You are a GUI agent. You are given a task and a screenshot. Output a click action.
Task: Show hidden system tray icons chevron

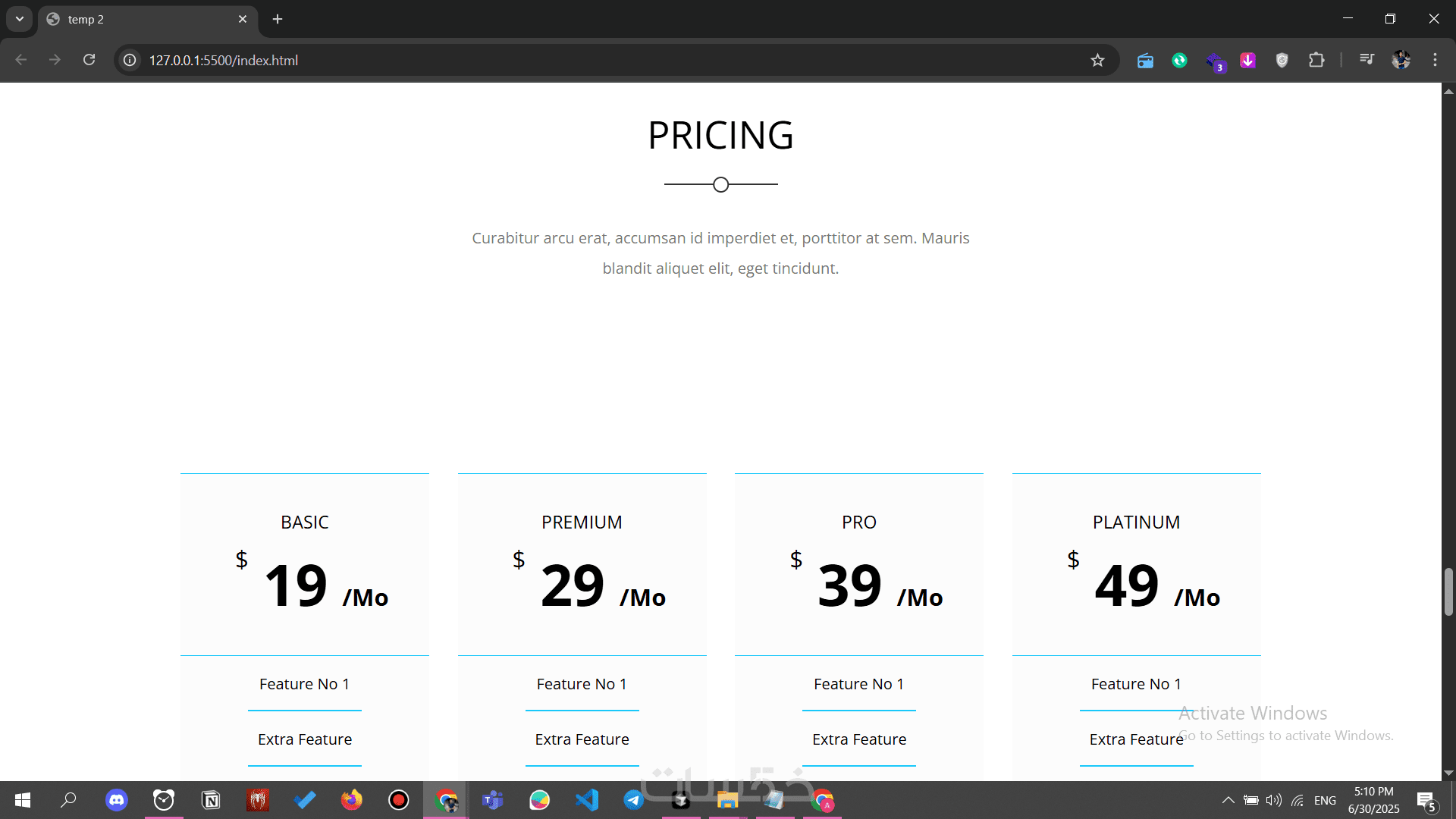tap(1228, 800)
